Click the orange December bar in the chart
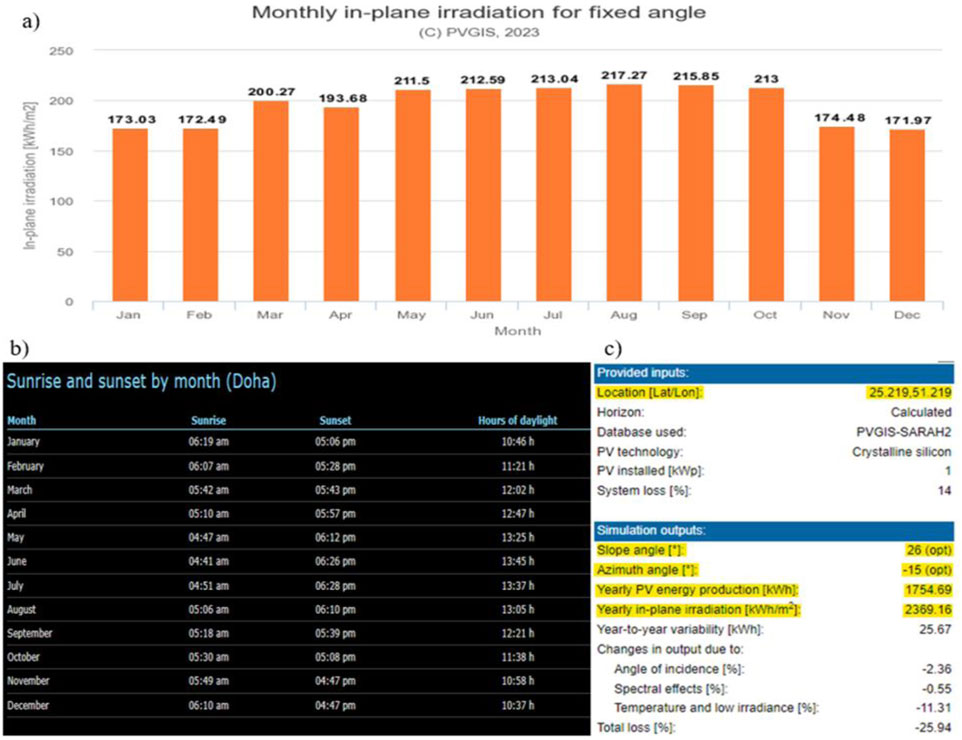The image size is (962, 740). point(907,215)
